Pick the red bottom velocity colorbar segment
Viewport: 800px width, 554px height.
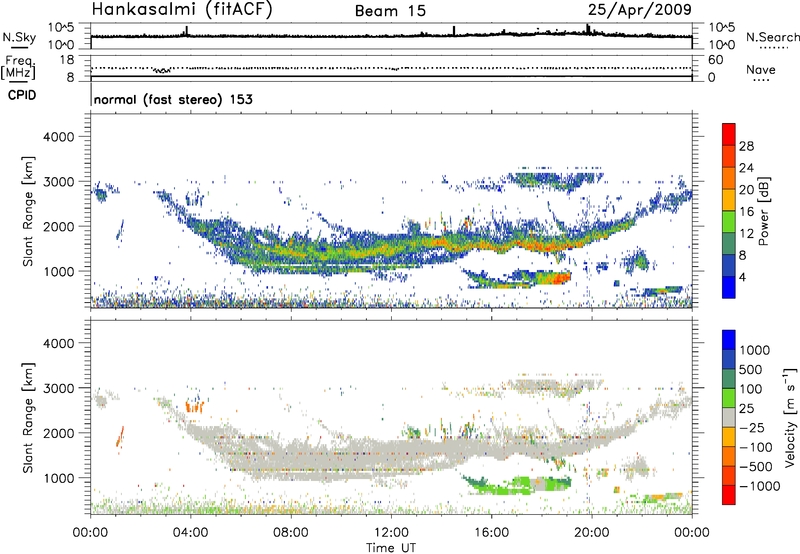(729, 495)
